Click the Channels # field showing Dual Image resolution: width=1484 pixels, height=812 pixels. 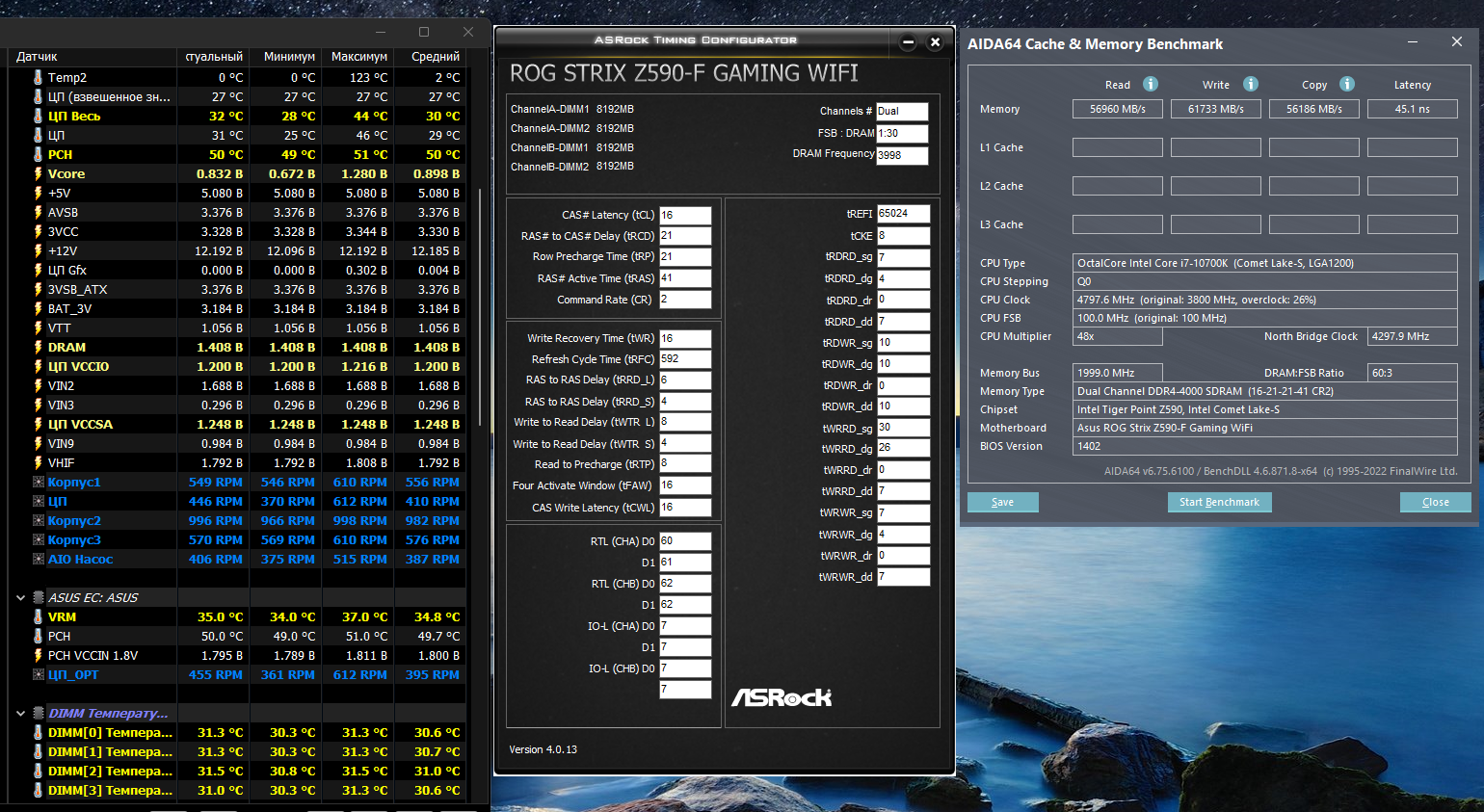tap(902, 112)
